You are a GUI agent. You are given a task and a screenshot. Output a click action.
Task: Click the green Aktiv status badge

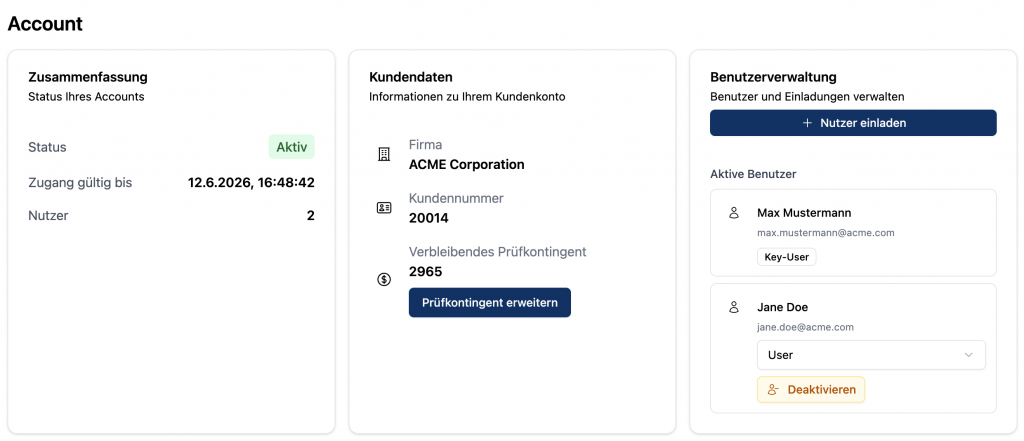point(291,147)
